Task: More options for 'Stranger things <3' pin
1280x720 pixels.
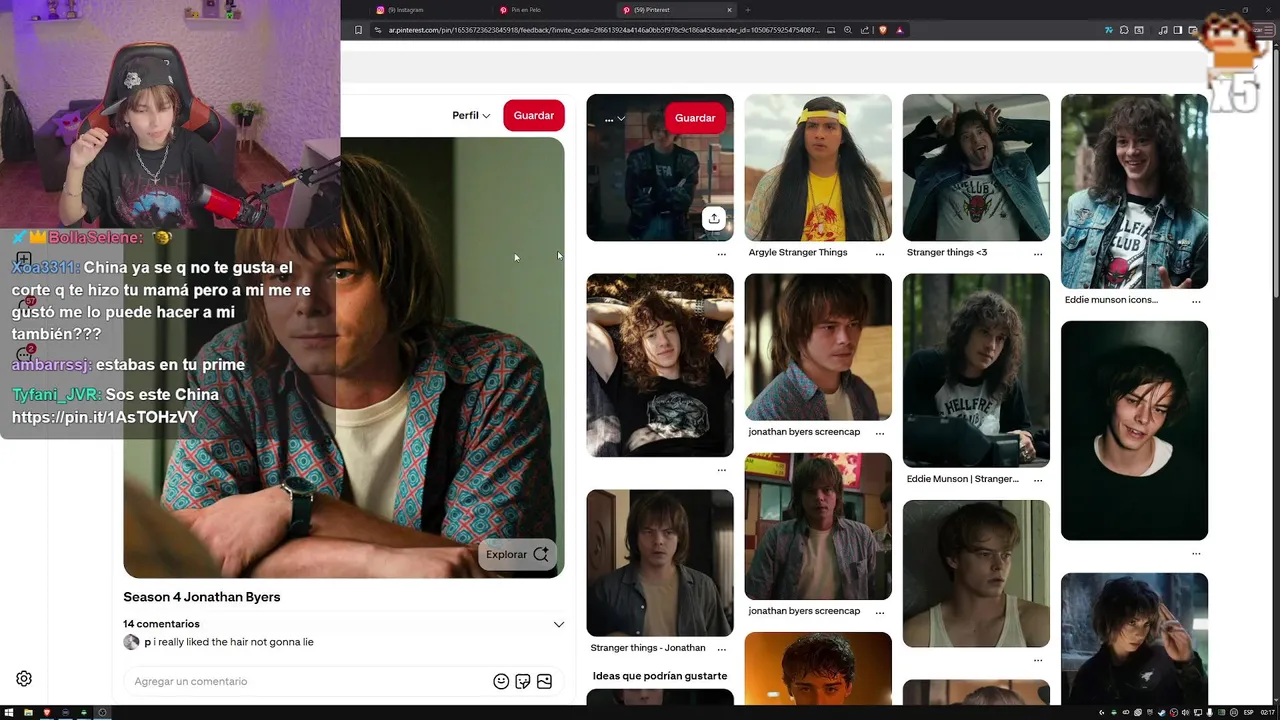Action: [x=1038, y=254]
